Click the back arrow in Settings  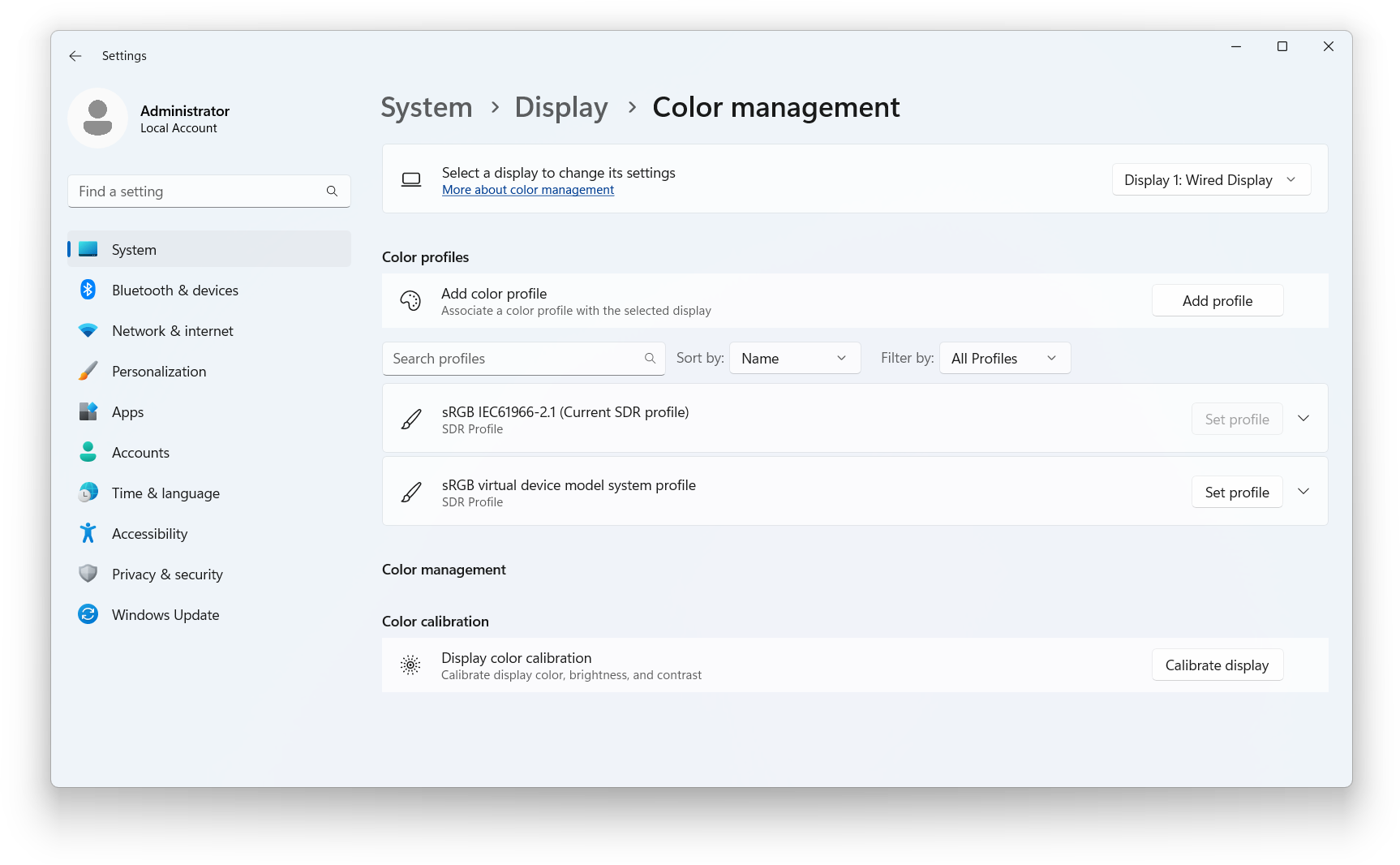[x=75, y=56]
